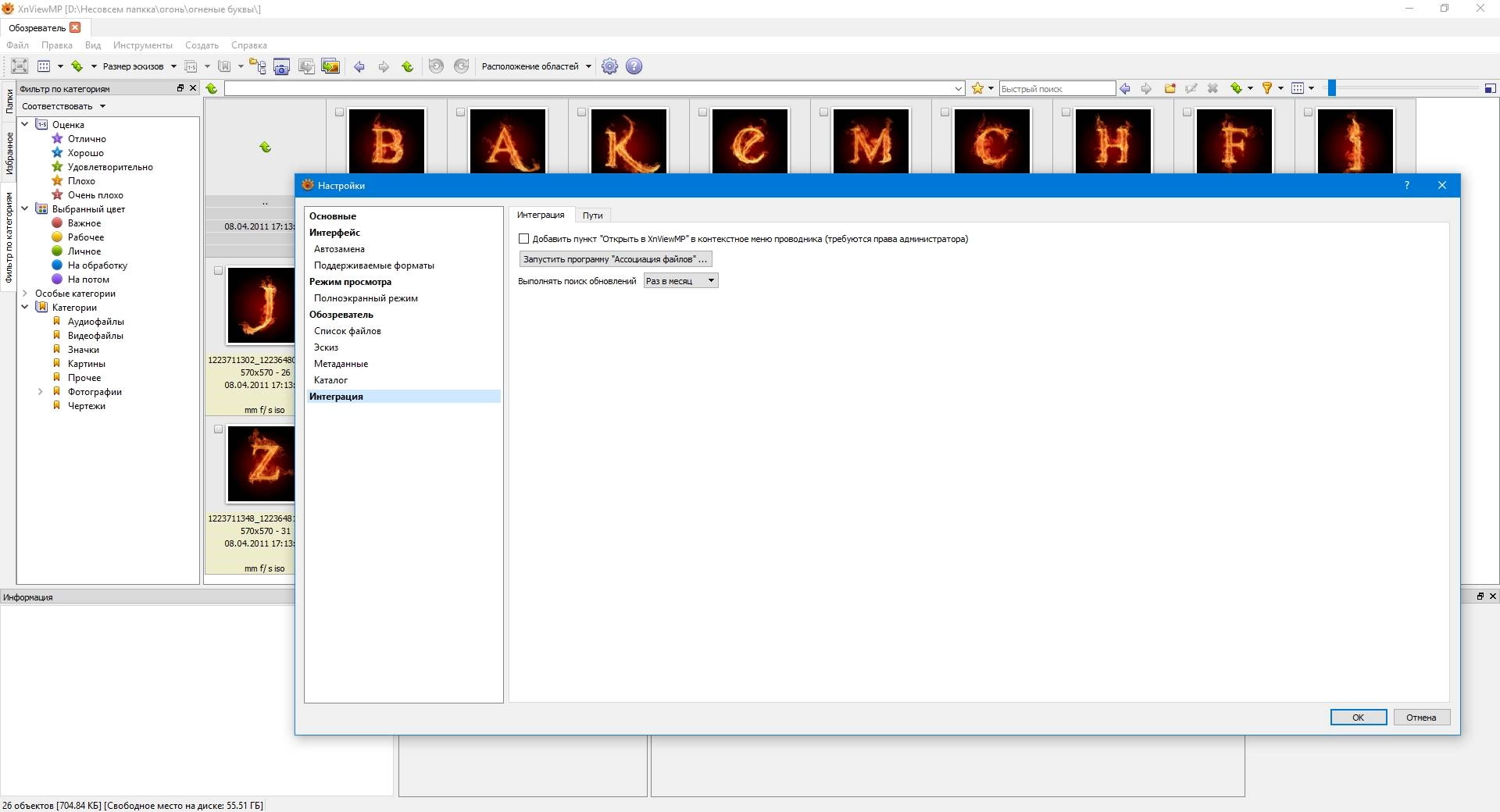The height and width of the screenshot is (812, 1500).
Task: Tick checkbox on the letter K thumbnail
Action: pyautogui.click(x=581, y=112)
